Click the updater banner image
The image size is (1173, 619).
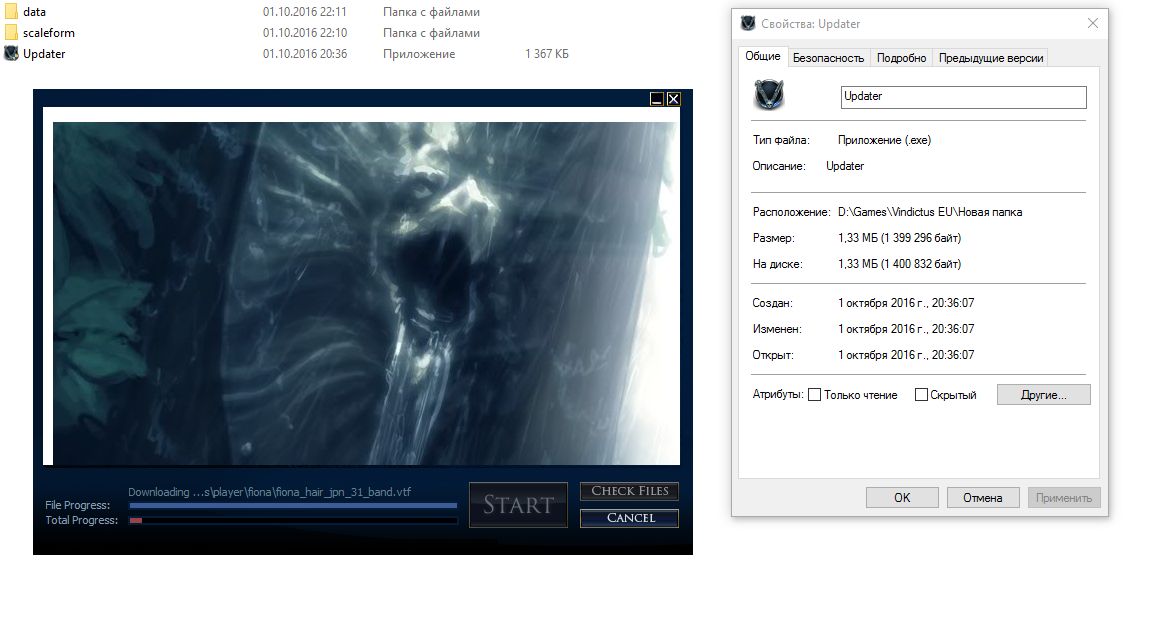[x=367, y=293]
